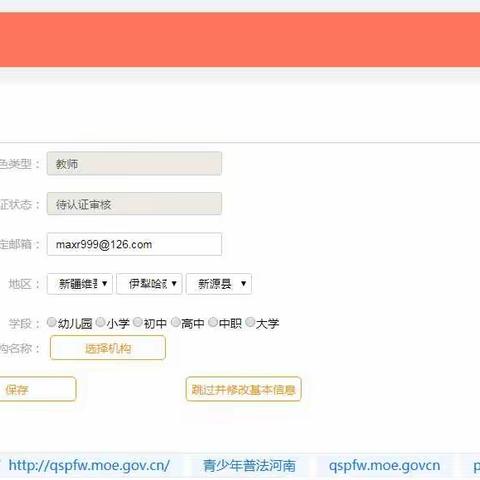Click the role type field showing 教师
The image size is (480, 480).
134,163
